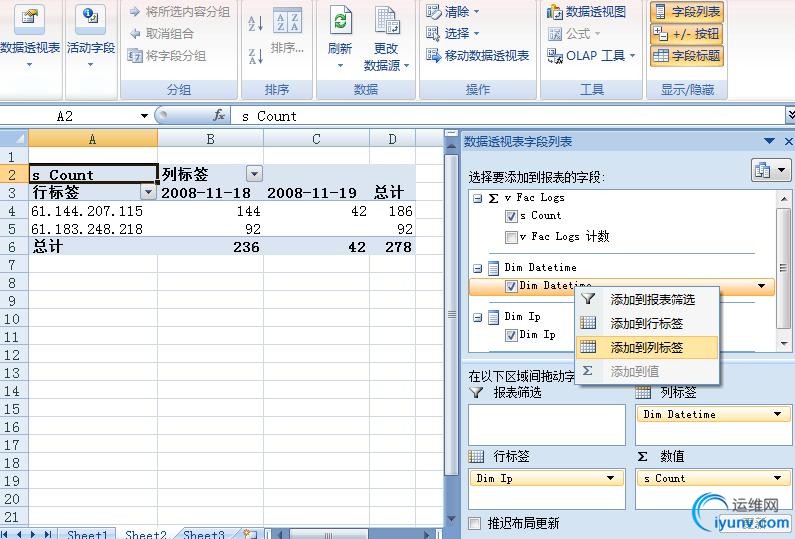Open the 行标签 filter dropdown in sheet
This screenshot has width=795, height=539.
point(148,192)
